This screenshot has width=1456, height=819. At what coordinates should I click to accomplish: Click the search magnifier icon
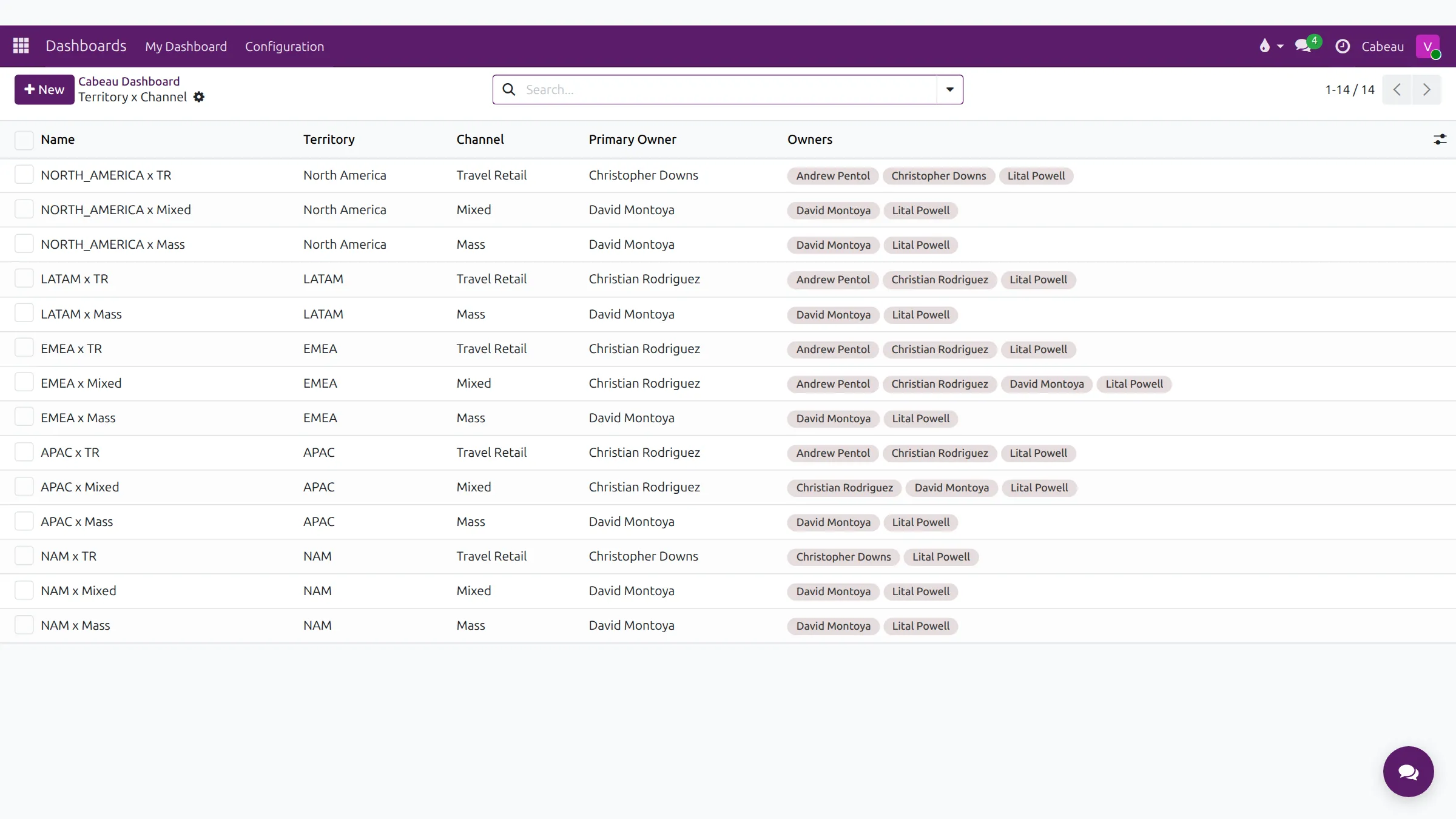509,90
